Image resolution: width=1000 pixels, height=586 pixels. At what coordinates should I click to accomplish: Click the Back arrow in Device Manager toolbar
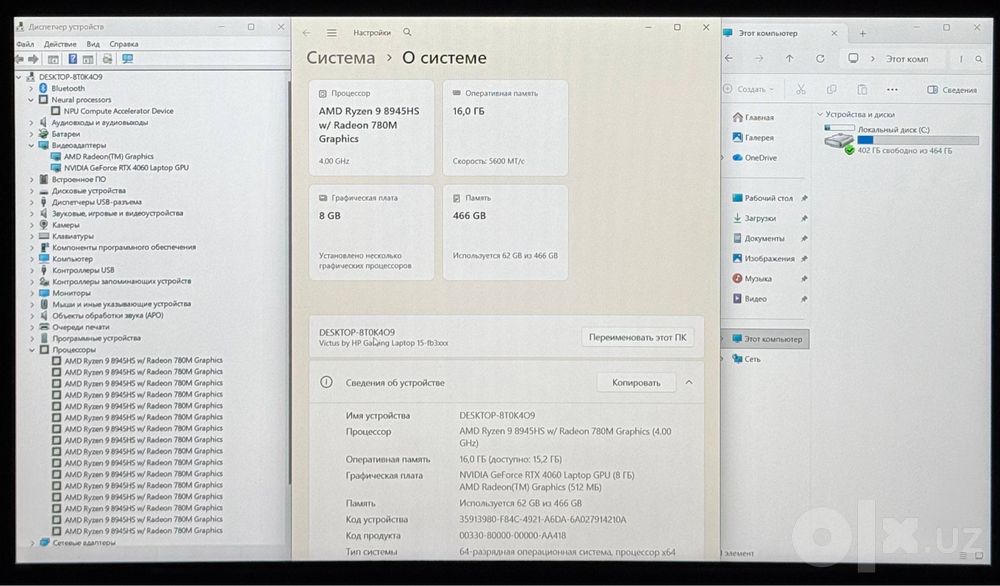(x=19, y=59)
